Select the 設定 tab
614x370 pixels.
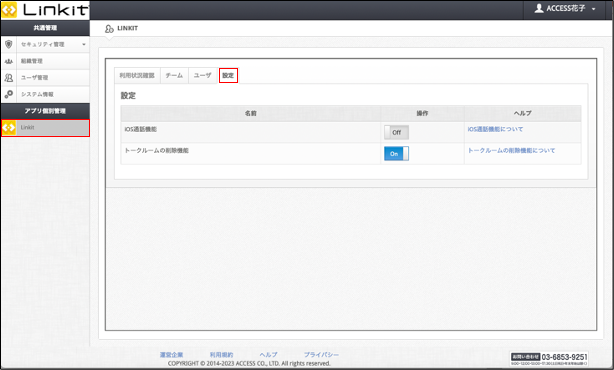(x=228, y=76)
